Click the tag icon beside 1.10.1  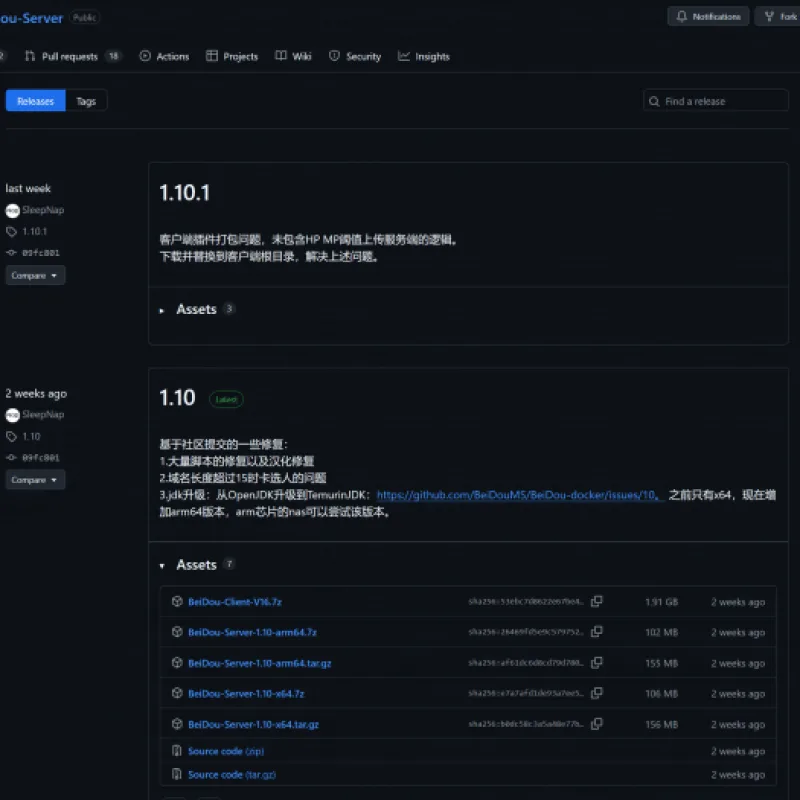tap(12, 232)
